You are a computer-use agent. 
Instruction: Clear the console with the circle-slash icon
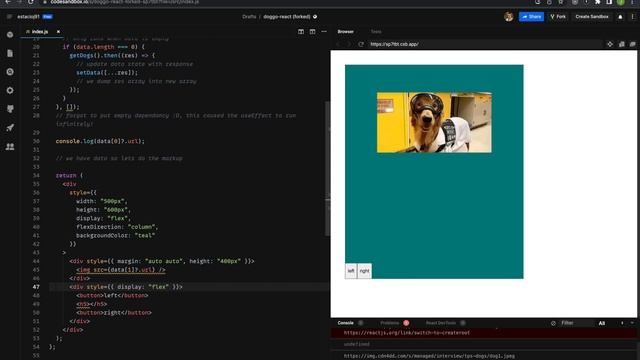[x=553, y=323]
